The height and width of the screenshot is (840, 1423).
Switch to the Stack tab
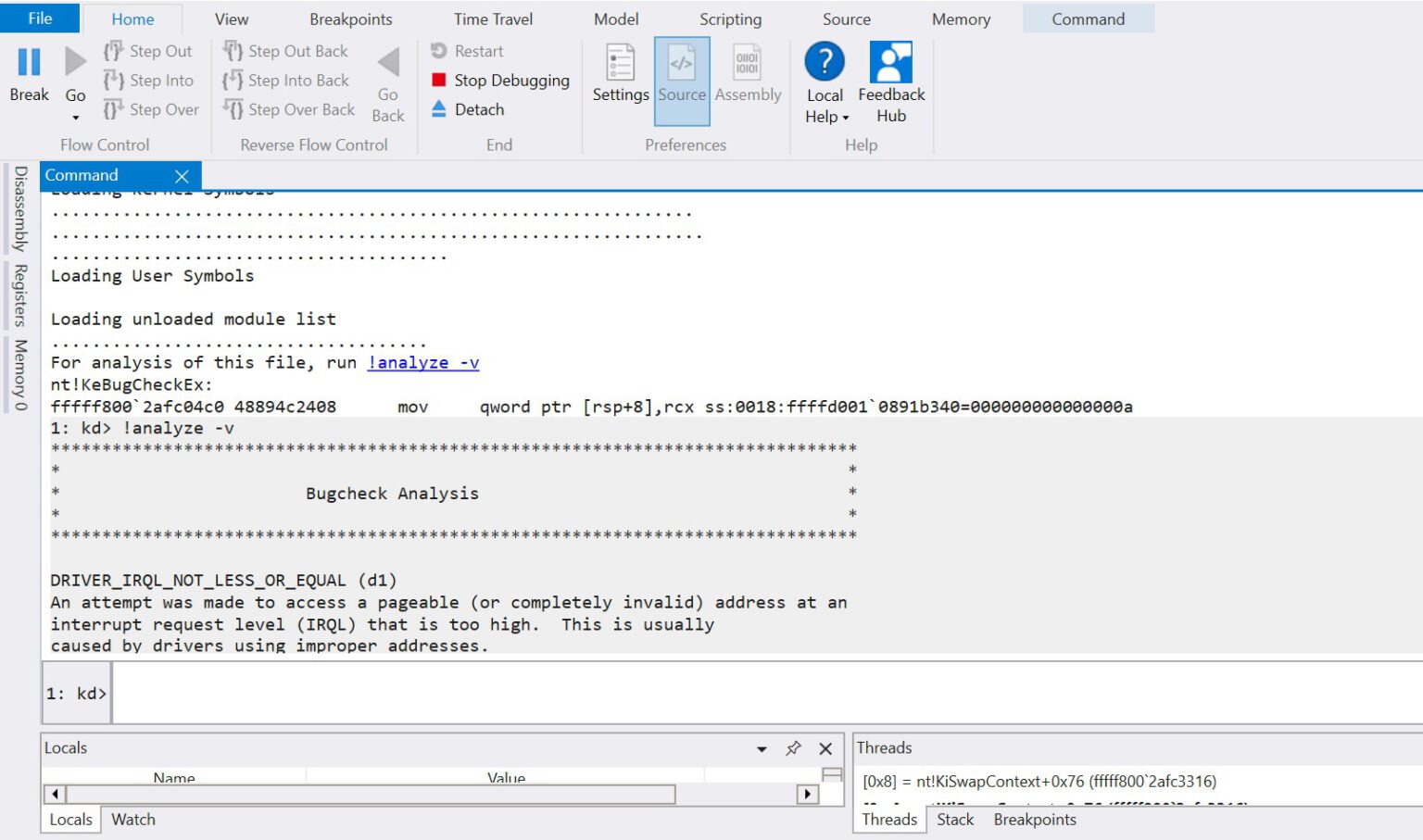coord(955,820)
